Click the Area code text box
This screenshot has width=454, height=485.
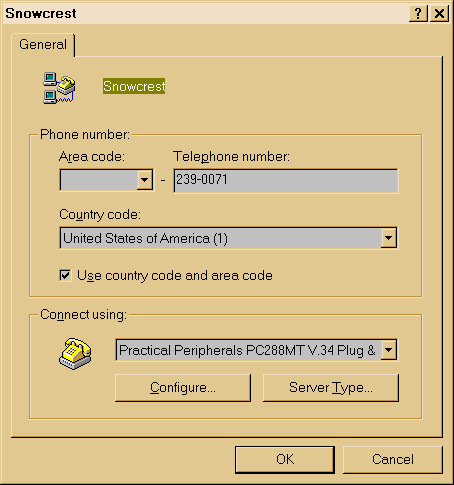tap(99, 180)
